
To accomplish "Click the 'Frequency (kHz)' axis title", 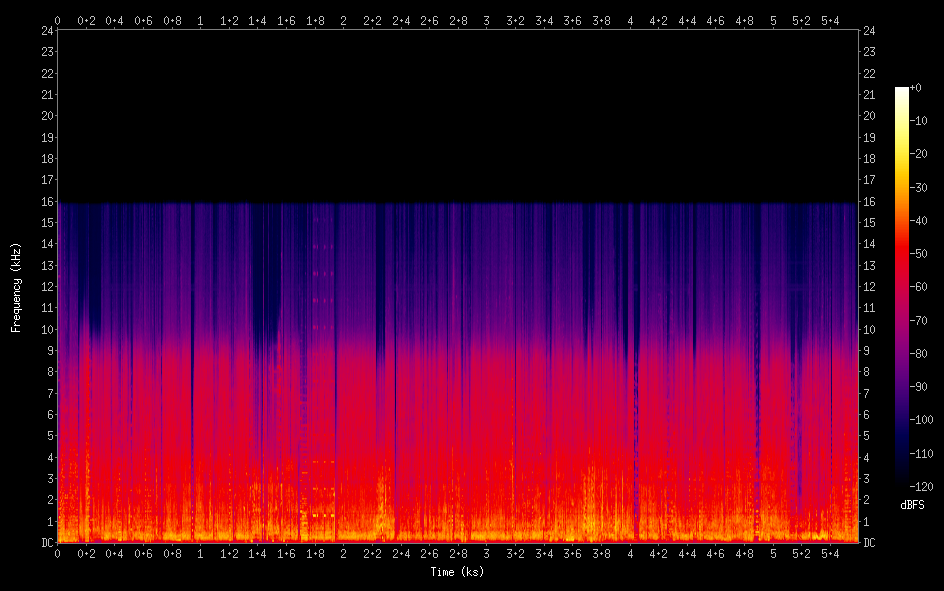I will [x=16, y=287].
